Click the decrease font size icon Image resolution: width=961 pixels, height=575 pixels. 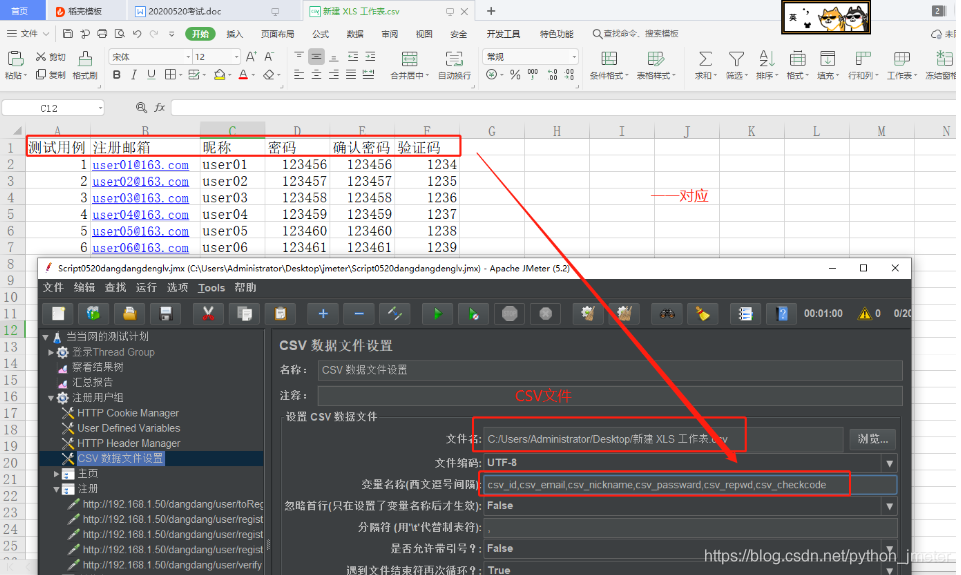point(269,56)
